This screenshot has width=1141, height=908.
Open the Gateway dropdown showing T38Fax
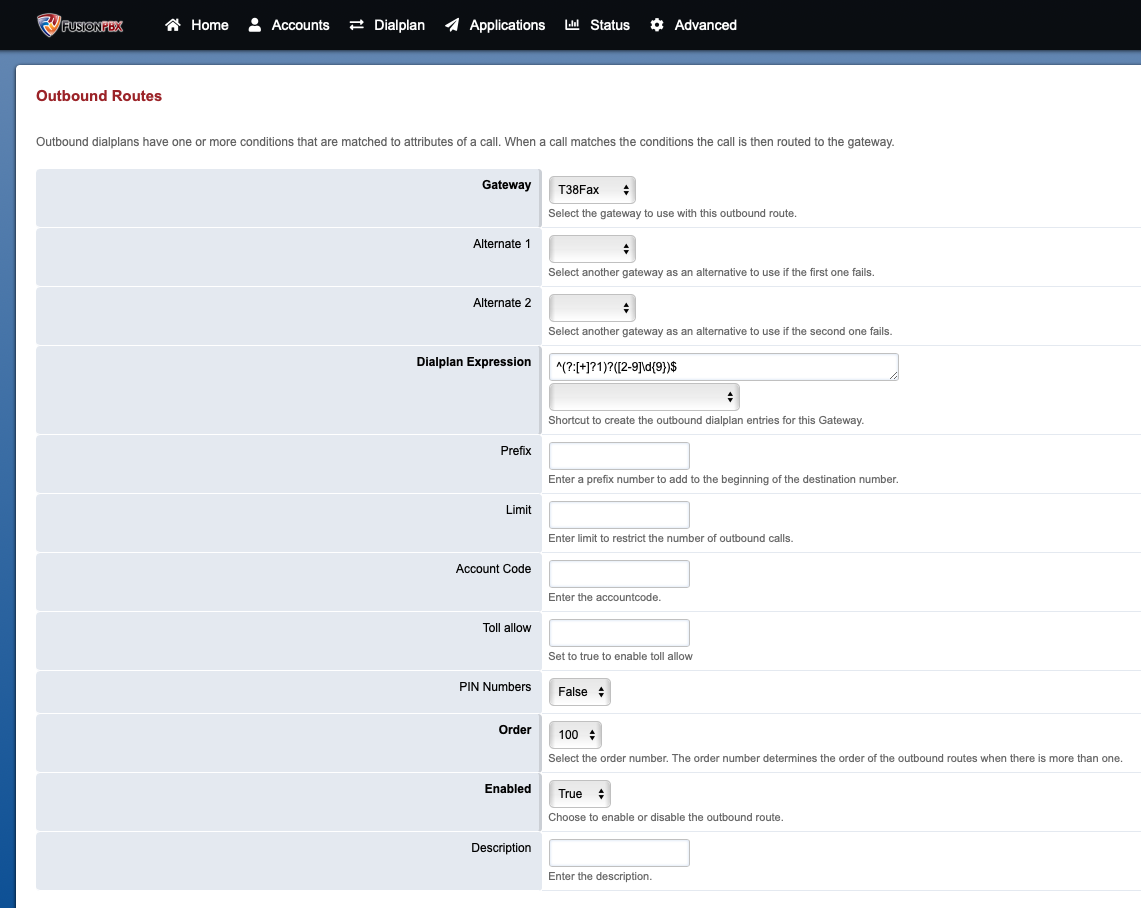pyautogui.click(x=592, y=189)
